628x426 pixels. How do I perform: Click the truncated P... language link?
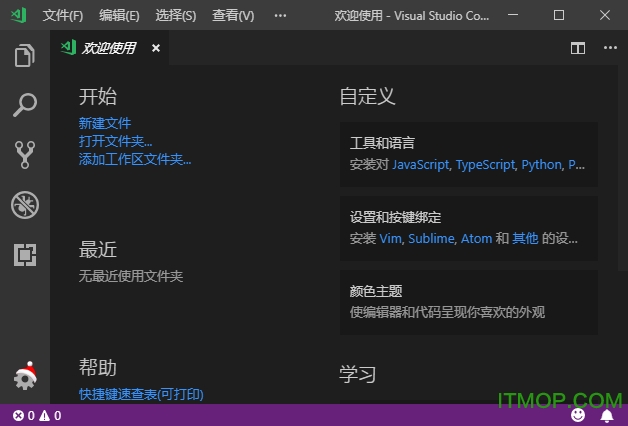pos(577,165)
